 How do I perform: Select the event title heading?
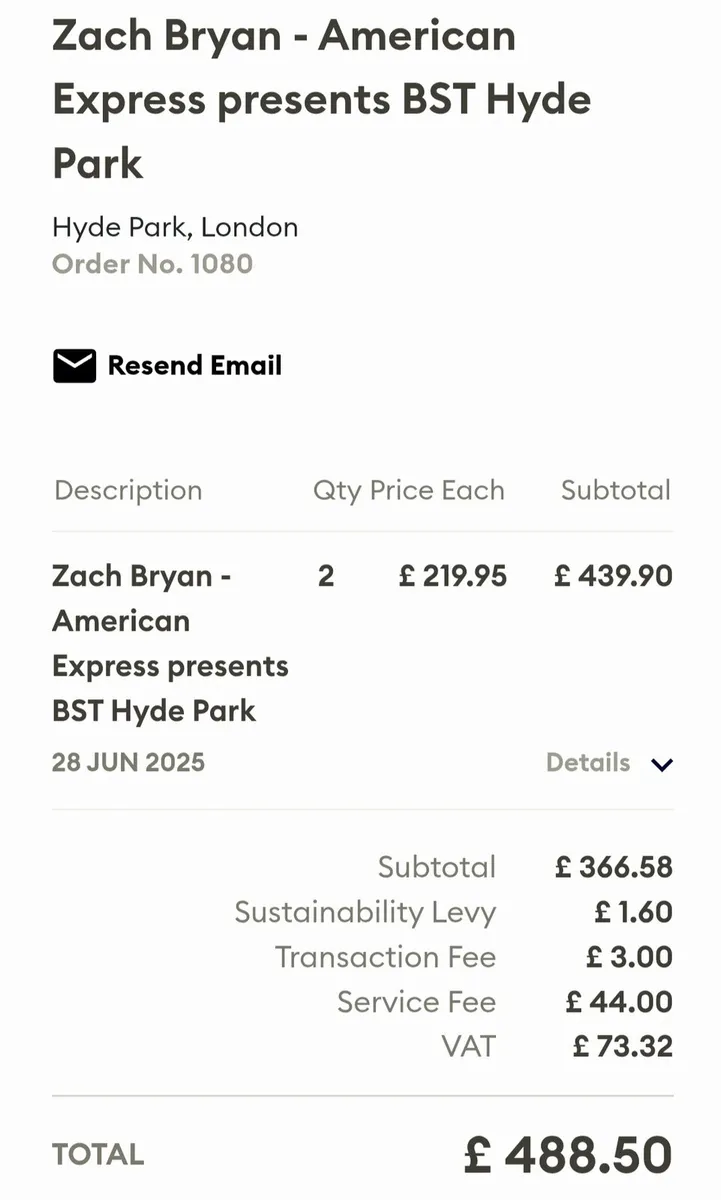click(x=322, y=99)
